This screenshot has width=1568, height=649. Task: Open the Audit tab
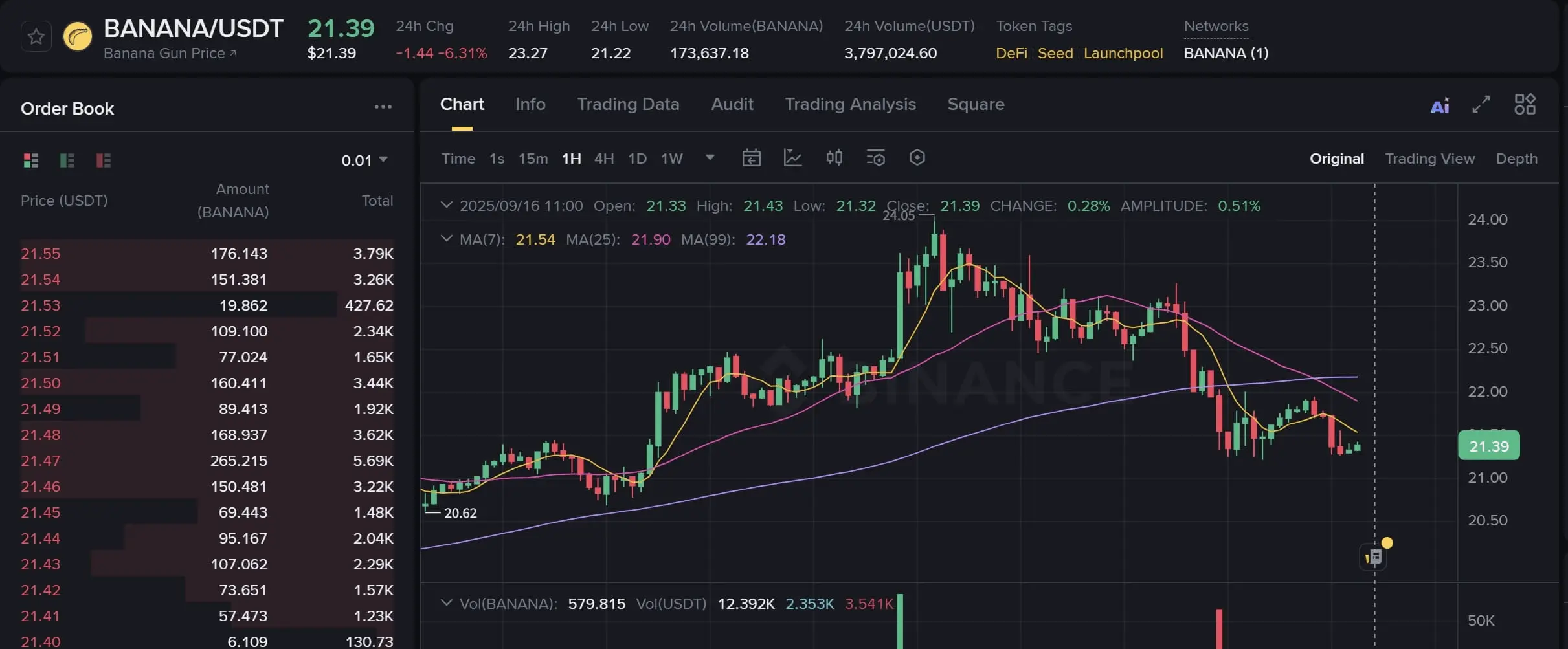pyautogui.click(x=732, y=104)
